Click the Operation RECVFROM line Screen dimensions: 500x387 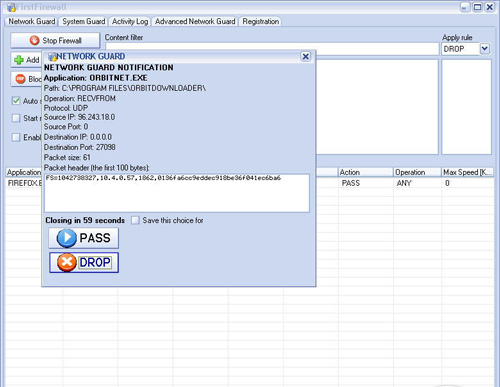pyautogui.click(x=80, y=98)
